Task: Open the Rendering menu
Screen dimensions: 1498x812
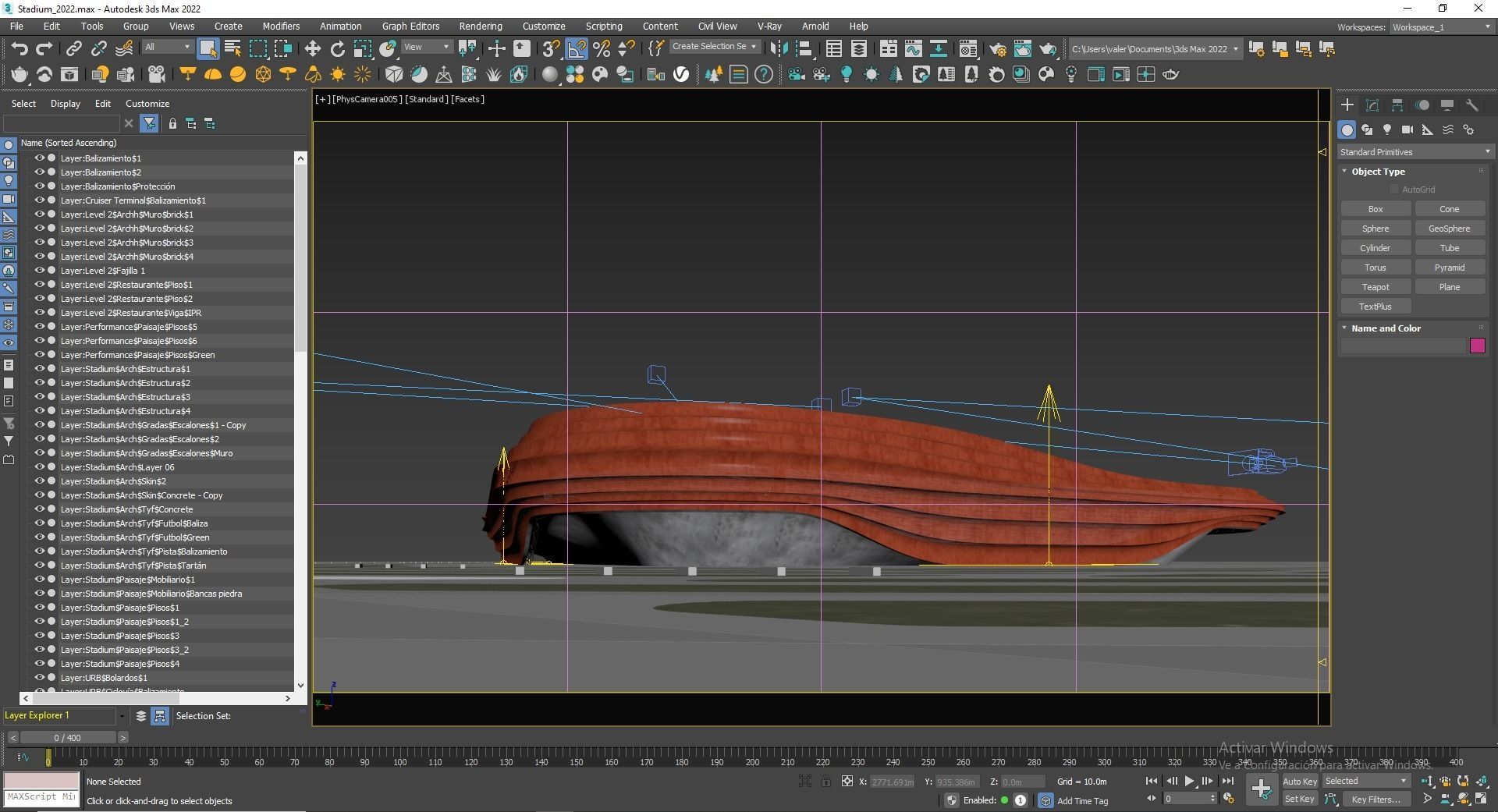Action: 480,26
